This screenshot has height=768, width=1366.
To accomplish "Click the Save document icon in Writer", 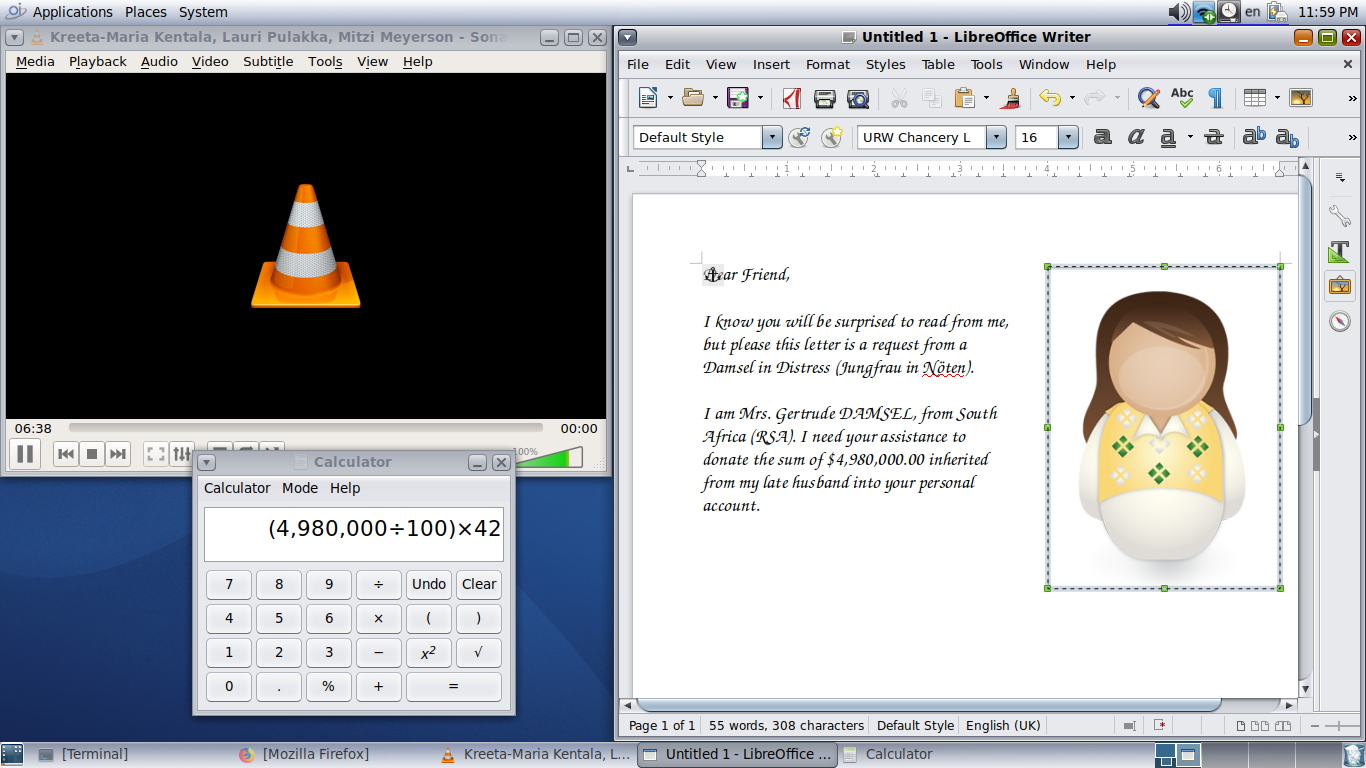I will [x=738, y=98].
